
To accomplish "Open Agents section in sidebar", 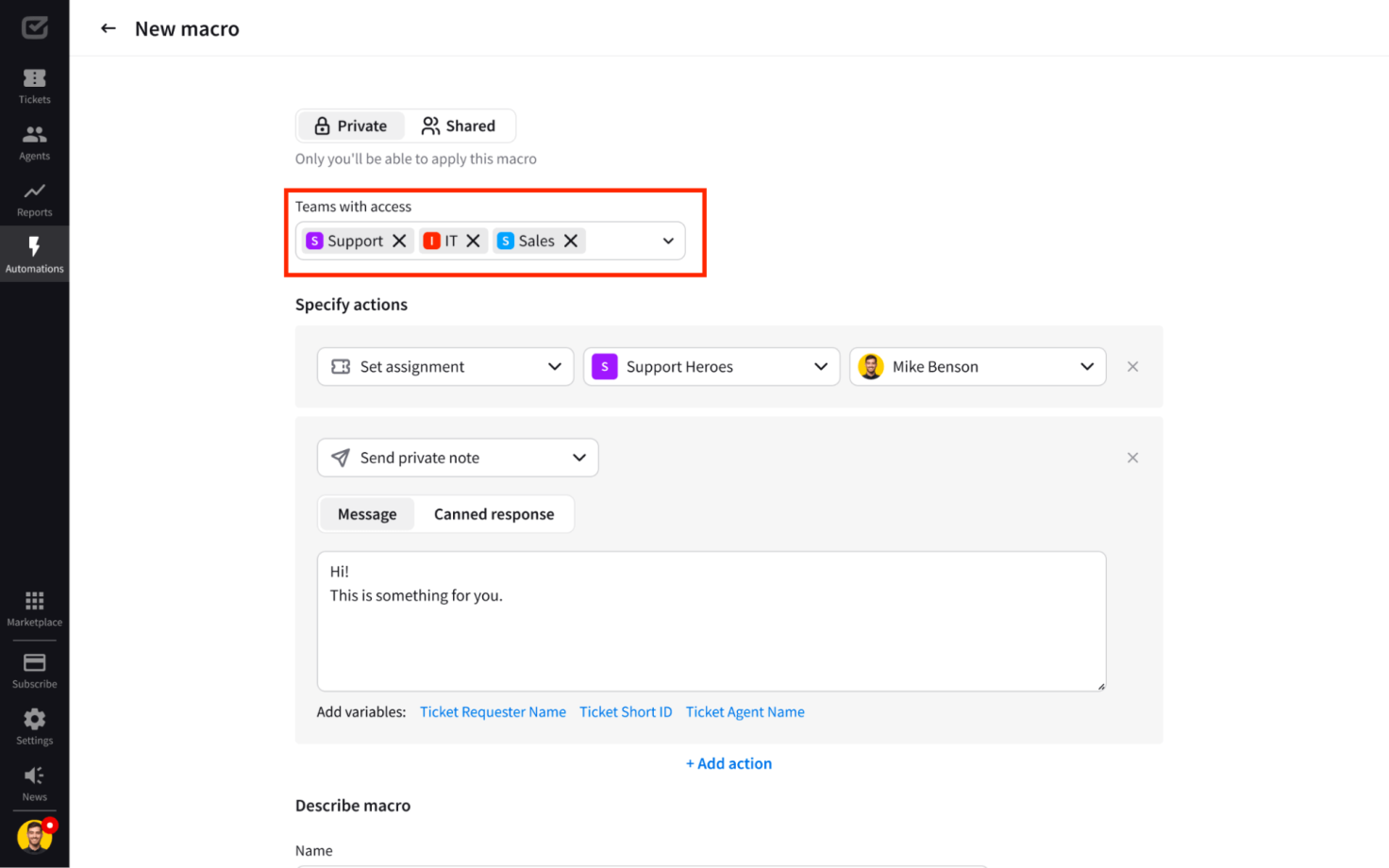I will tap(35, 142).
